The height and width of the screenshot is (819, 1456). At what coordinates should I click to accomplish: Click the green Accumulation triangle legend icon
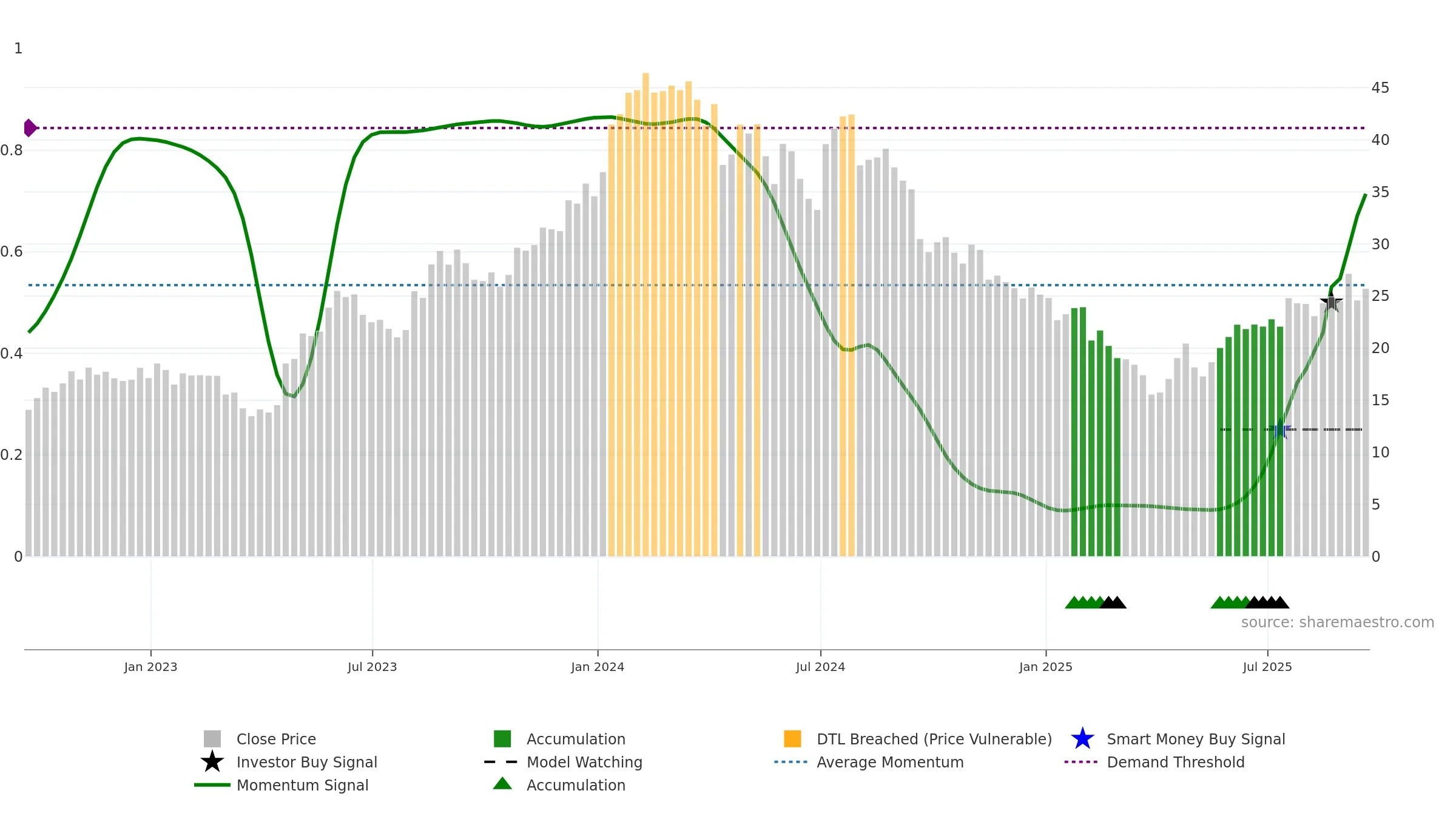pyautogui.click(x=502, y=784)
